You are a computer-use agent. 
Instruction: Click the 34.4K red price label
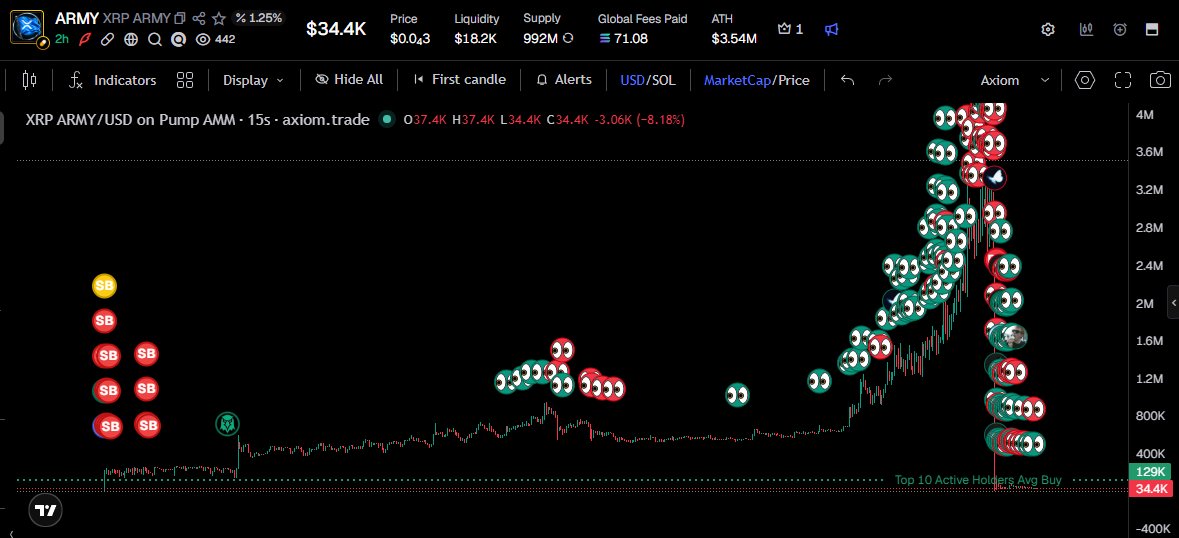(1150, 489)
